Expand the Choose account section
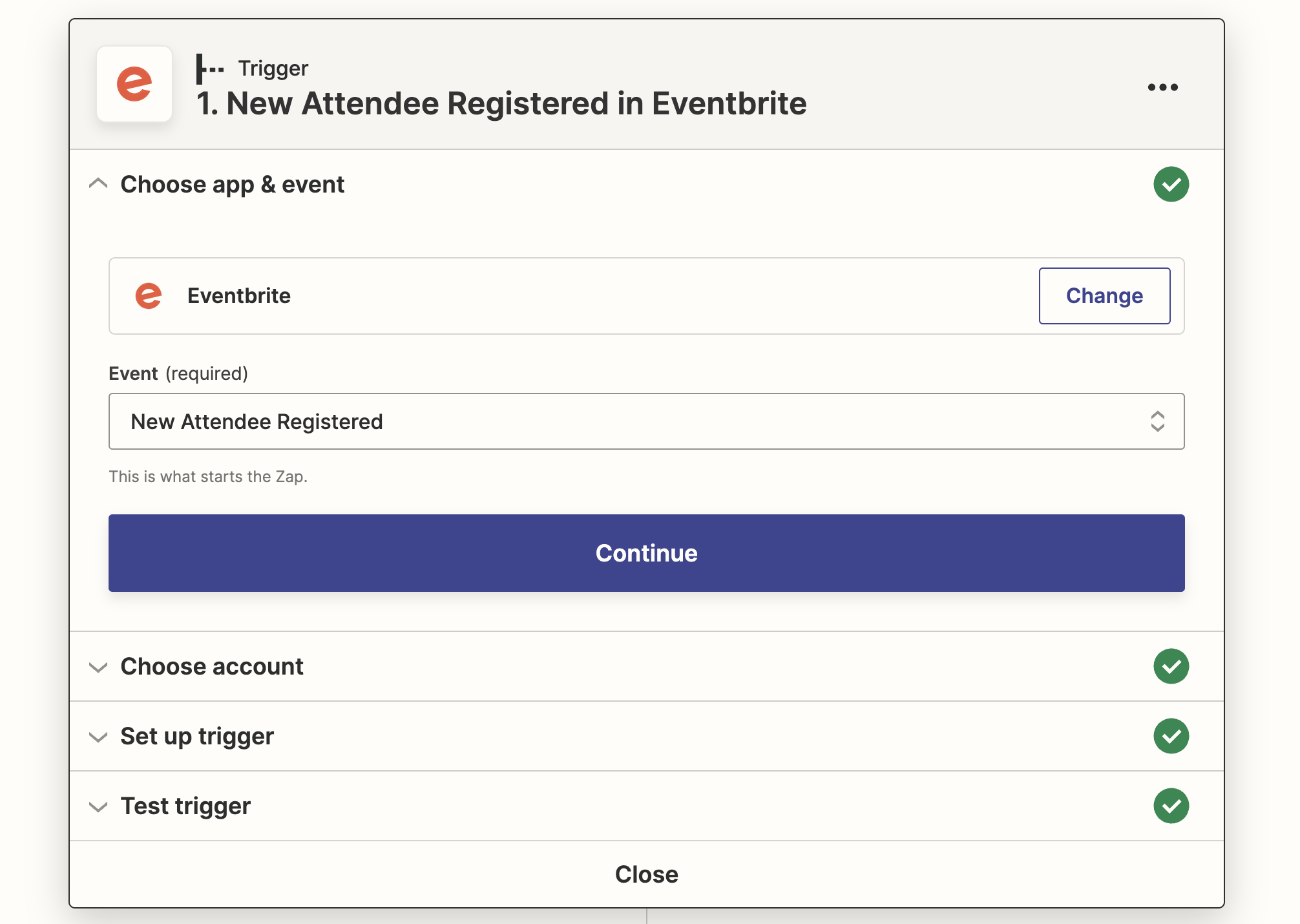 (98, 667)
